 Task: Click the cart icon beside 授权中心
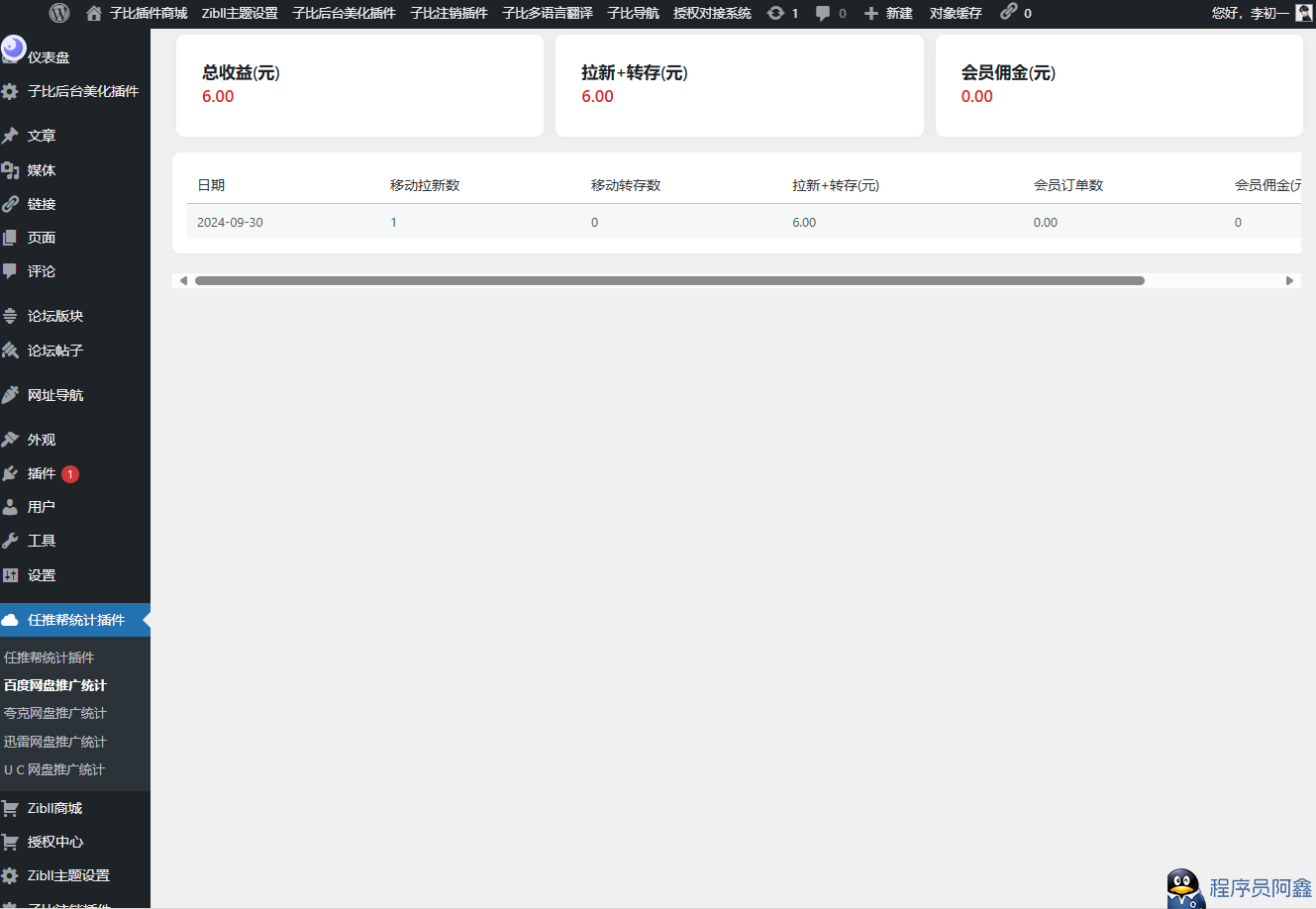10,842
